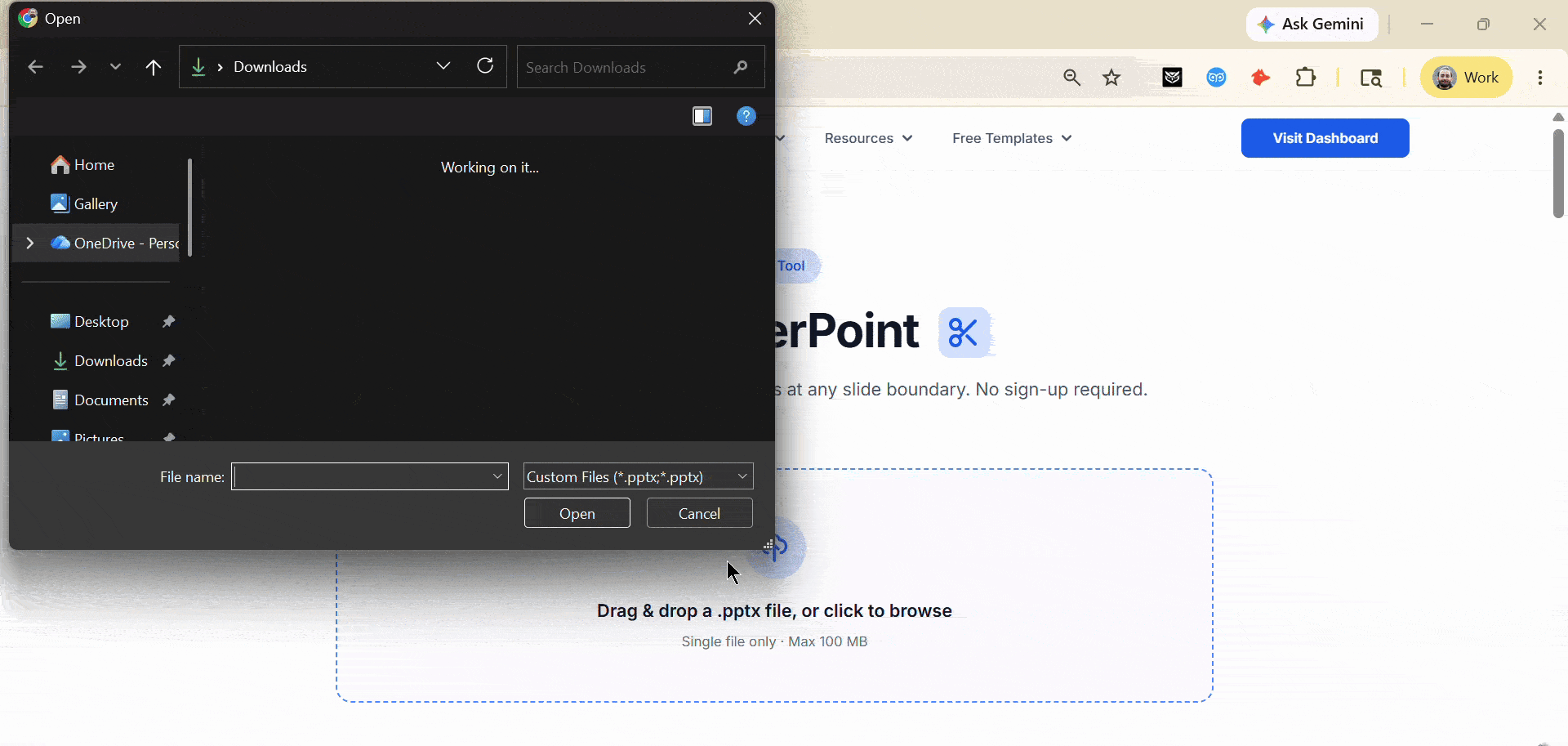
Task: Open the Custom Files type dropdown
Action: point(639,476)
